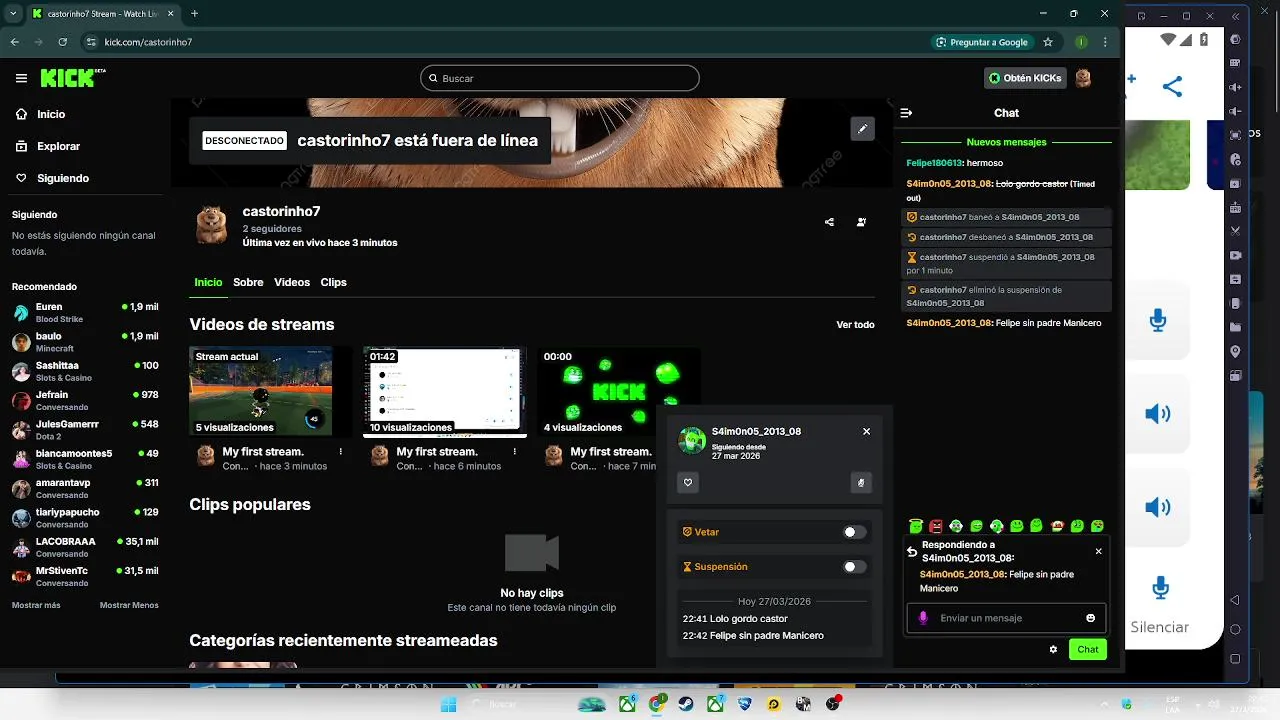The height and width of the screenshot is (720, 1280).
Task: Open recommended channel Sashittaa
Action: (x=85, y=371)
